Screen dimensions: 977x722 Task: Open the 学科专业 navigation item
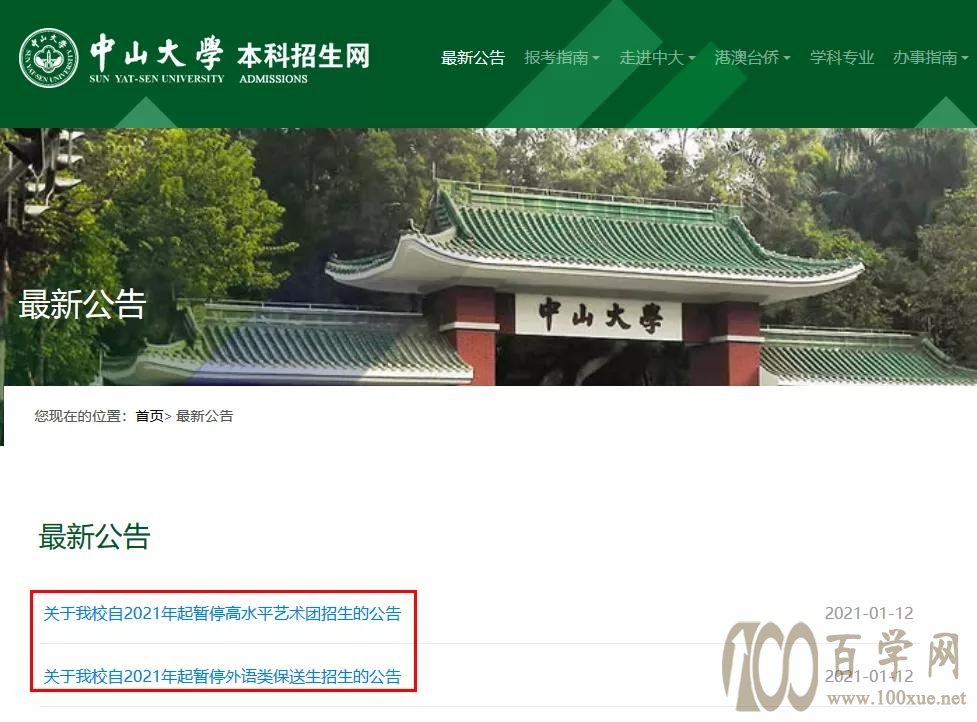pyautogui.click(x=842, y=57)
